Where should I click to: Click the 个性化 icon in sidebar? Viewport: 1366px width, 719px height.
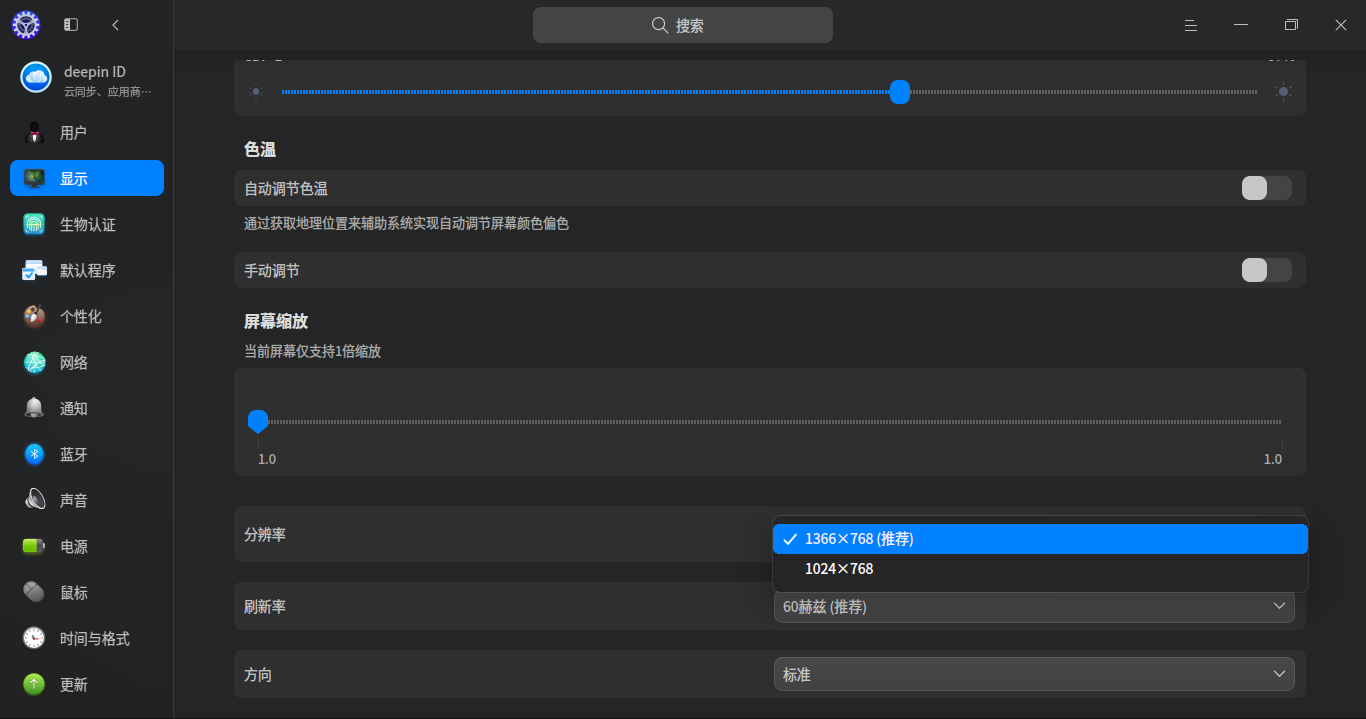pyautogui.click(x=35, y=317)
